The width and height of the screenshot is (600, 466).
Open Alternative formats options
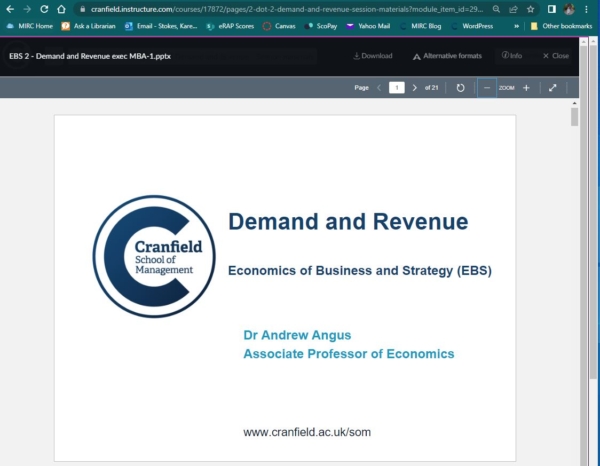[x=446, y=56]
